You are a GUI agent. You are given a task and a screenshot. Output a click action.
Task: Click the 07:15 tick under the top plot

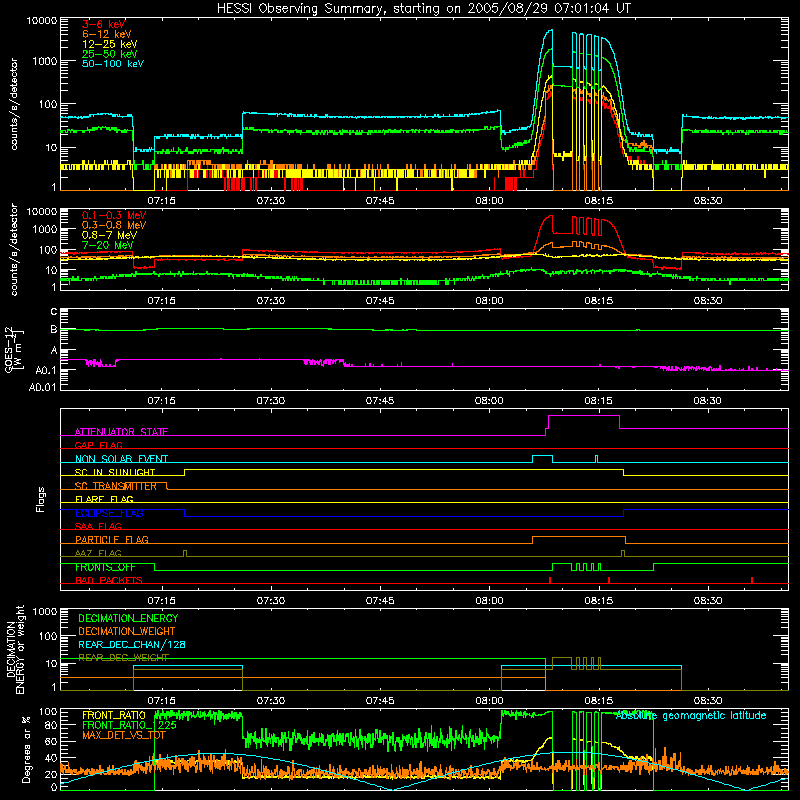pyautogui.click(x=162, y=201)
